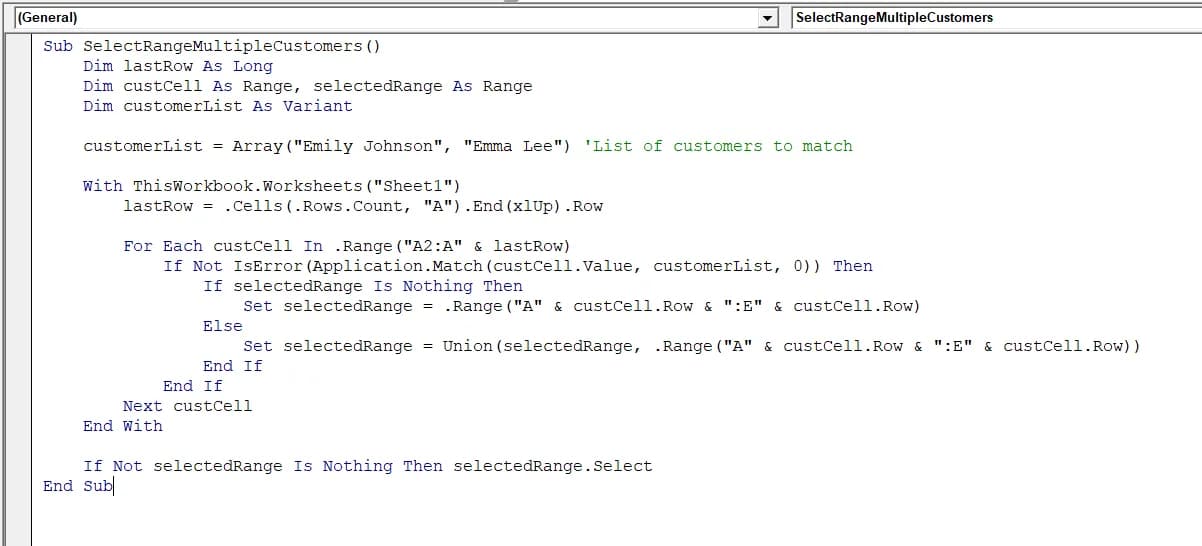
Task: Click the first 'Set selectedRange = .Range' line
Action: (x=582, y=306)
